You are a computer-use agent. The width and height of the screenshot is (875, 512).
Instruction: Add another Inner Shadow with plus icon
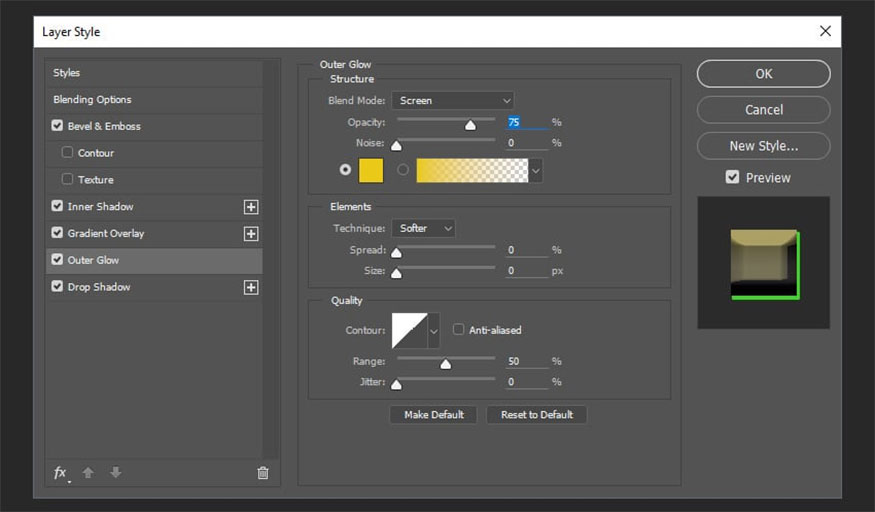(x=251, y=207)
